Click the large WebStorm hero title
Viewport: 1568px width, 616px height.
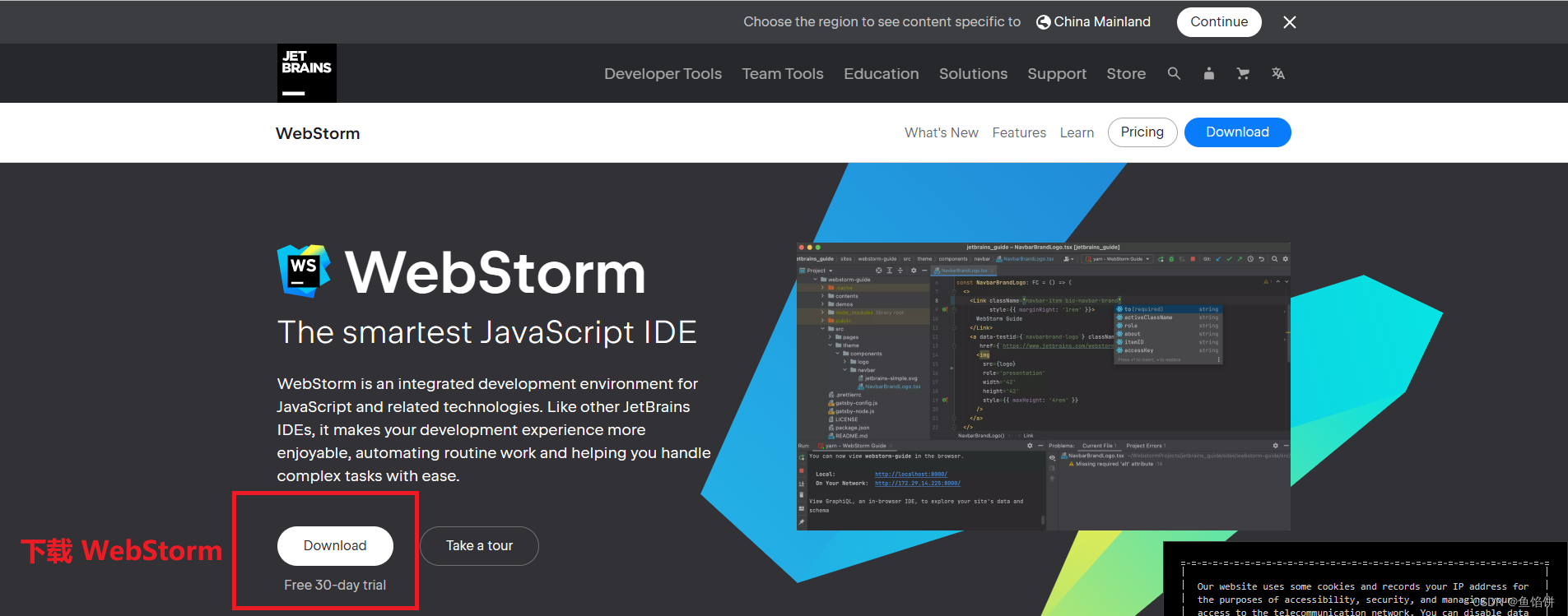tap(495, 272)
